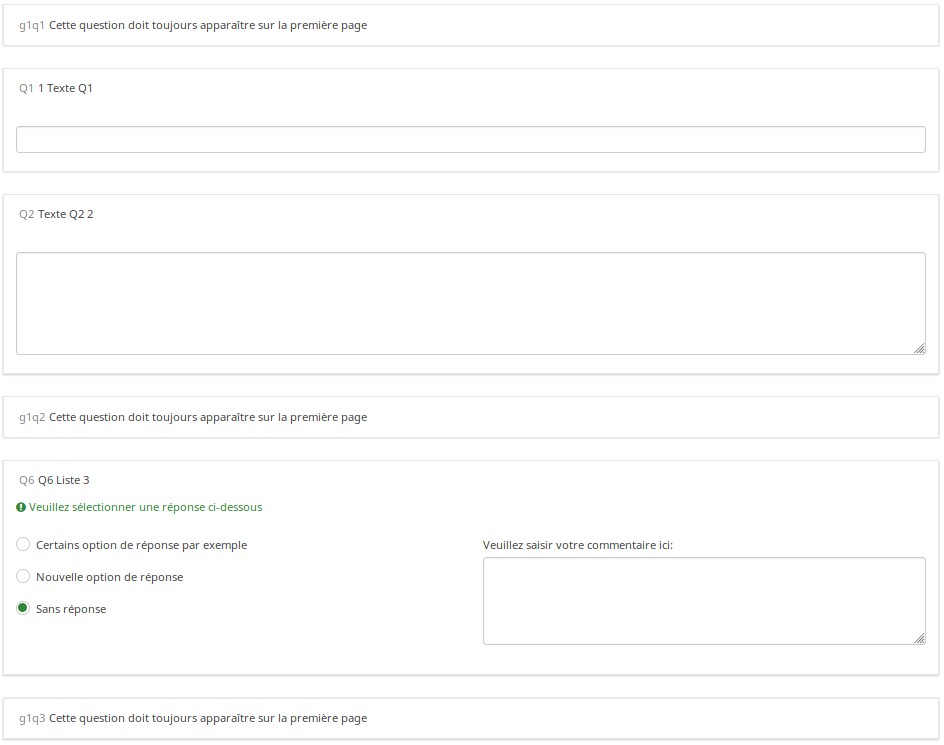Screen dimensions: 944x745
Task: Click the "Q6 Liste 3" question title
Action: [x=64, y=480]
